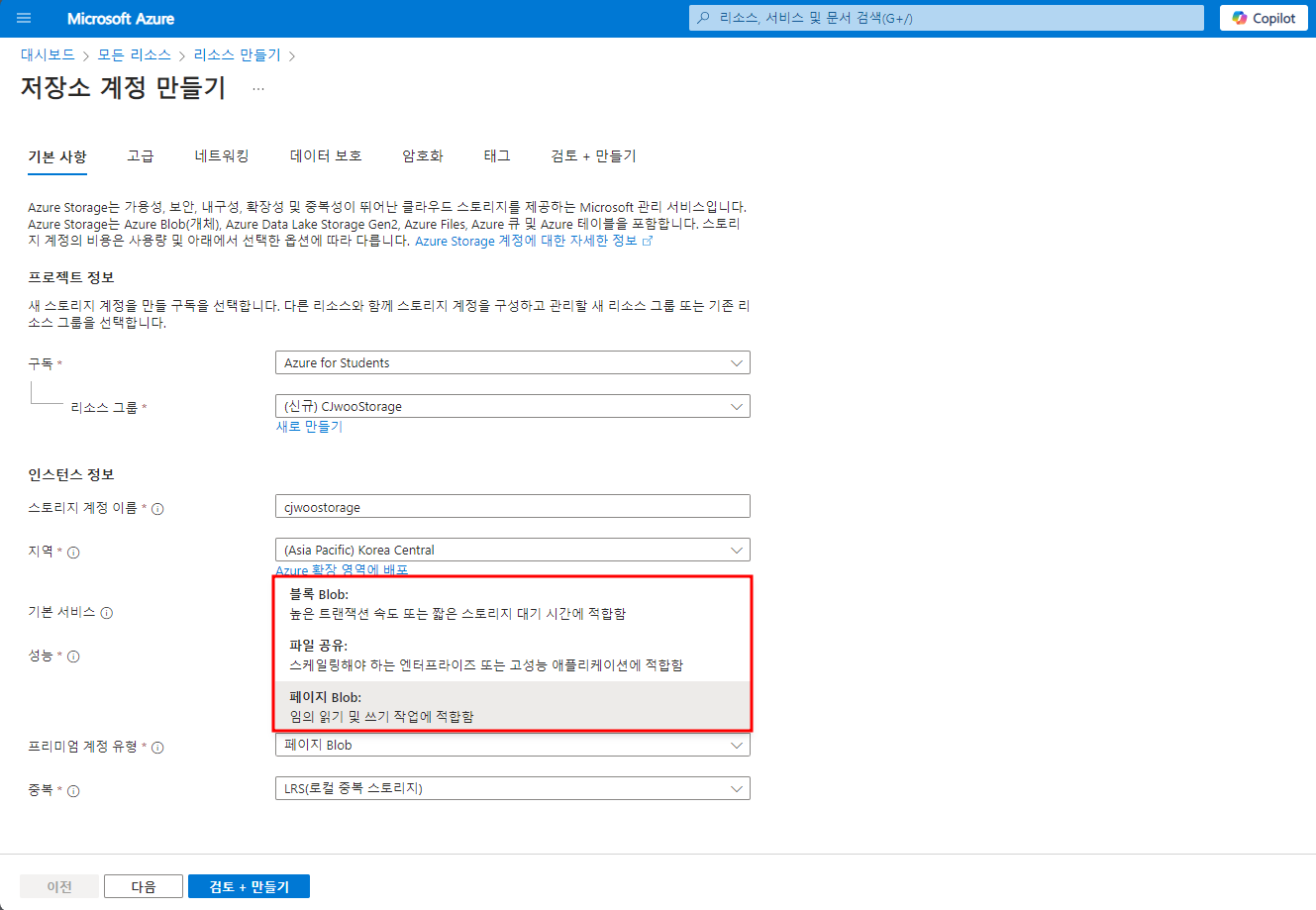Click the search magnifier icon
Screen dimensions: 1316x910
point(704,18)
